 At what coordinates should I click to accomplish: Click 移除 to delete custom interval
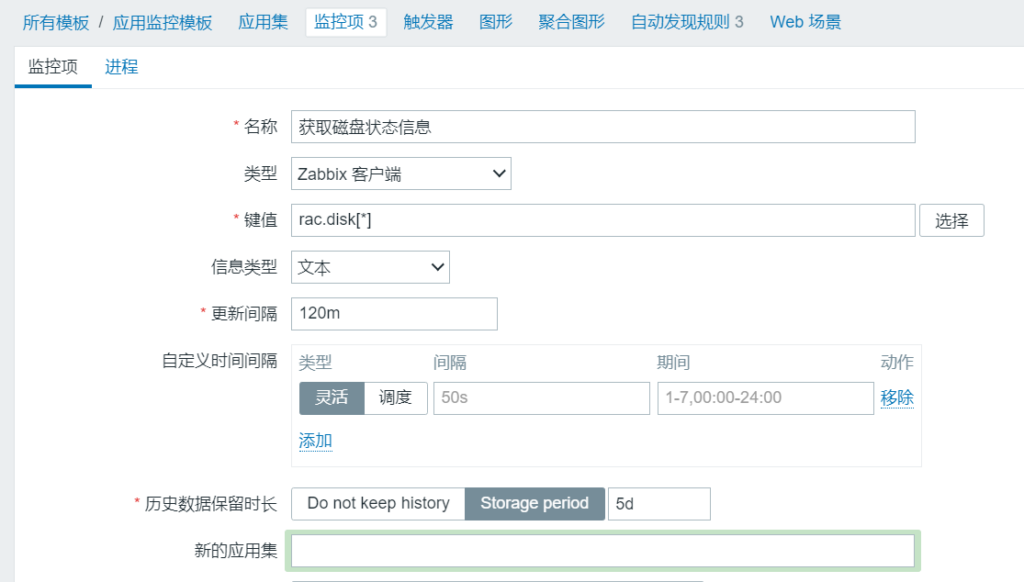(896, 397)
